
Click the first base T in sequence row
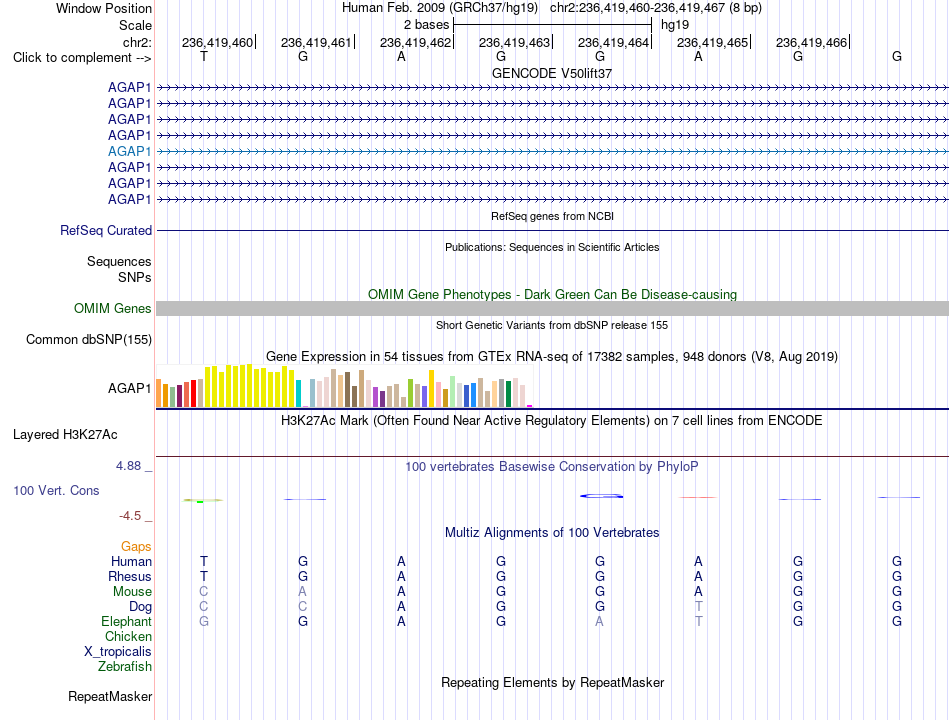pos(204,56)
